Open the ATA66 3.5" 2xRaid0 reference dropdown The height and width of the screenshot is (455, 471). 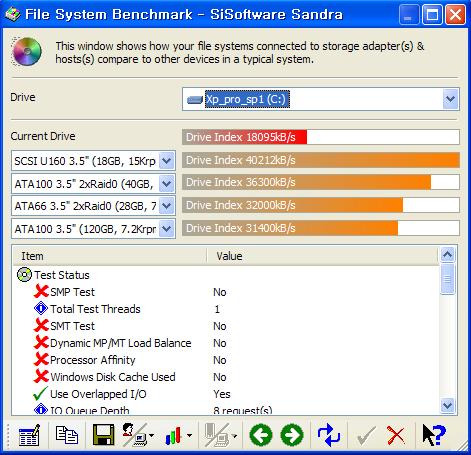pyautogui.click(x=167, y=206)
